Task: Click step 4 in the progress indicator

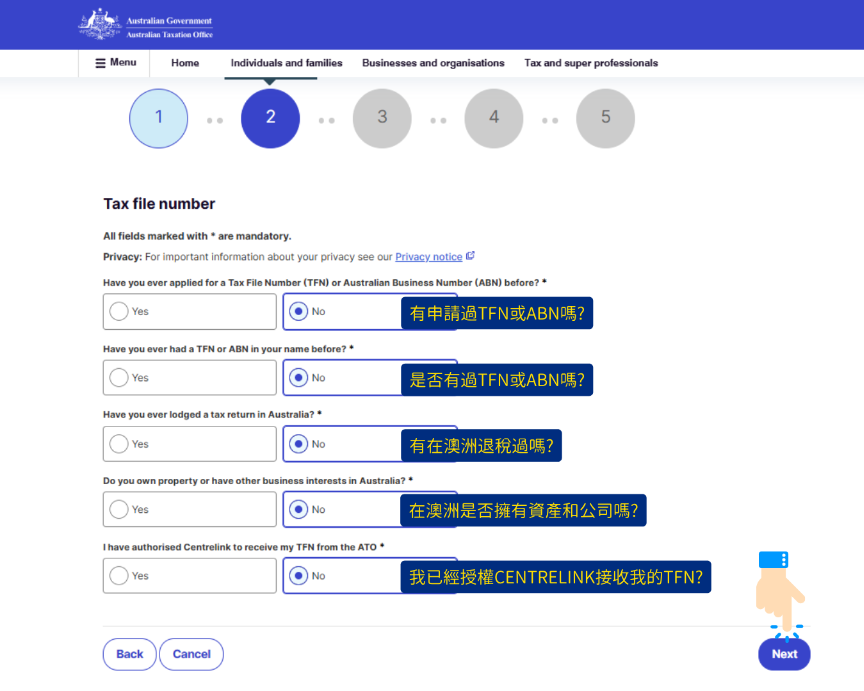Action: pyautogui.click(x=493, y=118)
